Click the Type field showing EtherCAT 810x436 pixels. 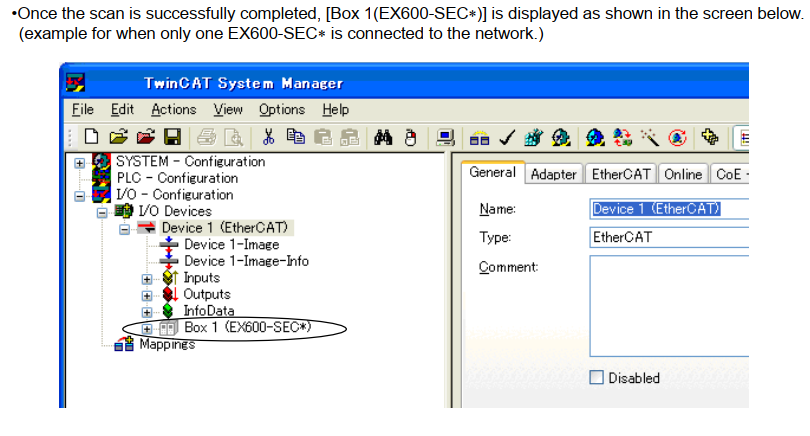[669, 237]
